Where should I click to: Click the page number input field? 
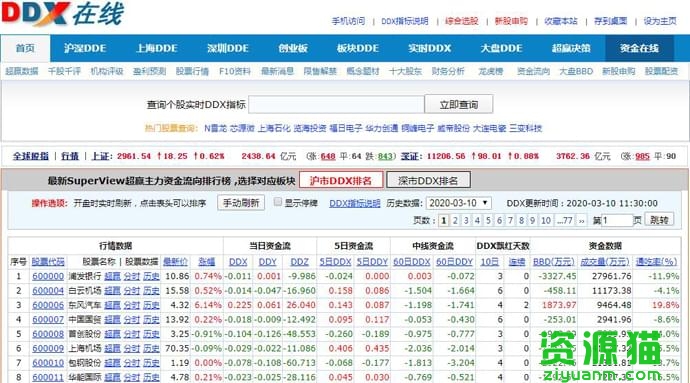[x=617, y=220]
